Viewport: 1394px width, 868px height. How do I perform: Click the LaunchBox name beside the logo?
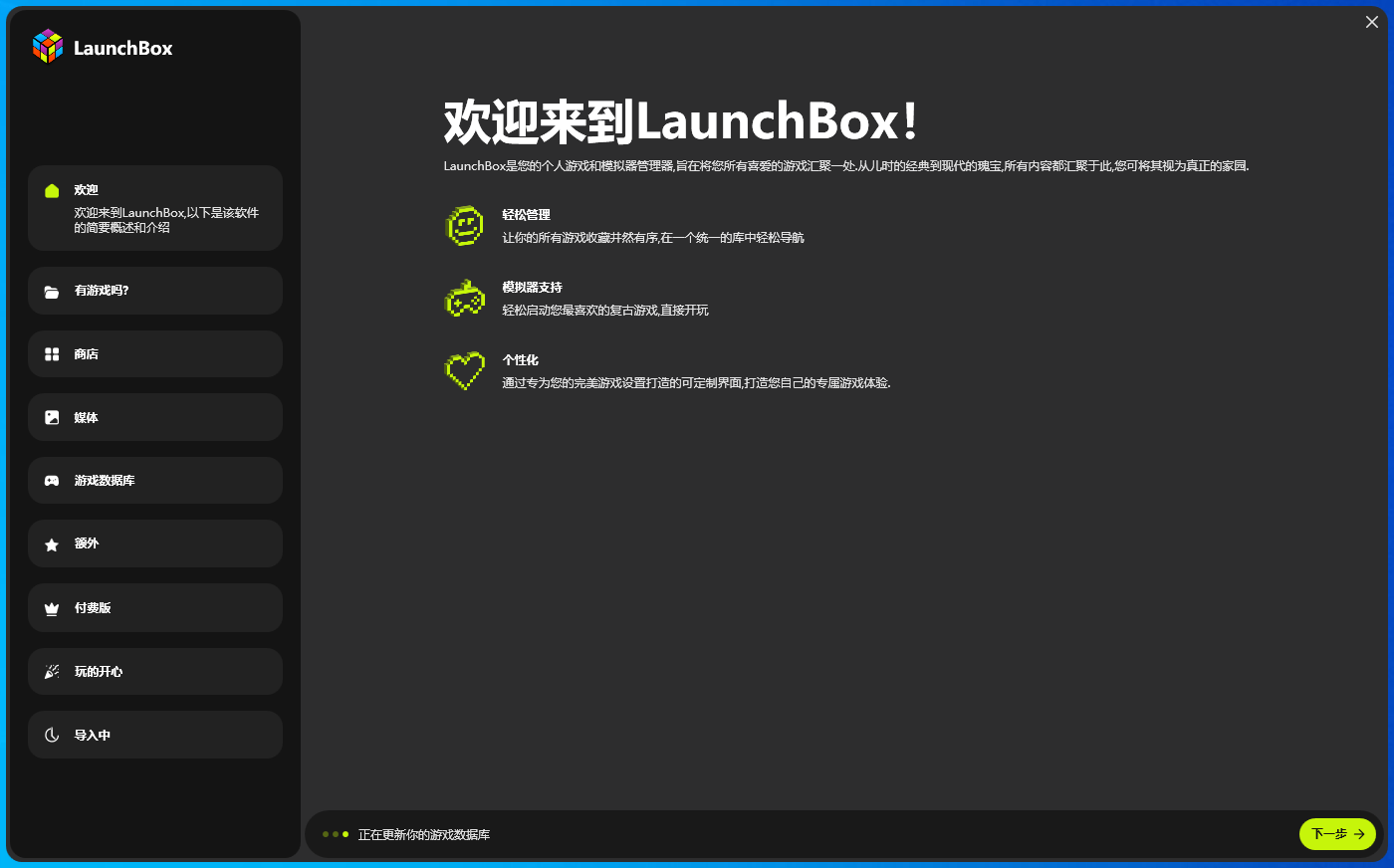[123, 48]
